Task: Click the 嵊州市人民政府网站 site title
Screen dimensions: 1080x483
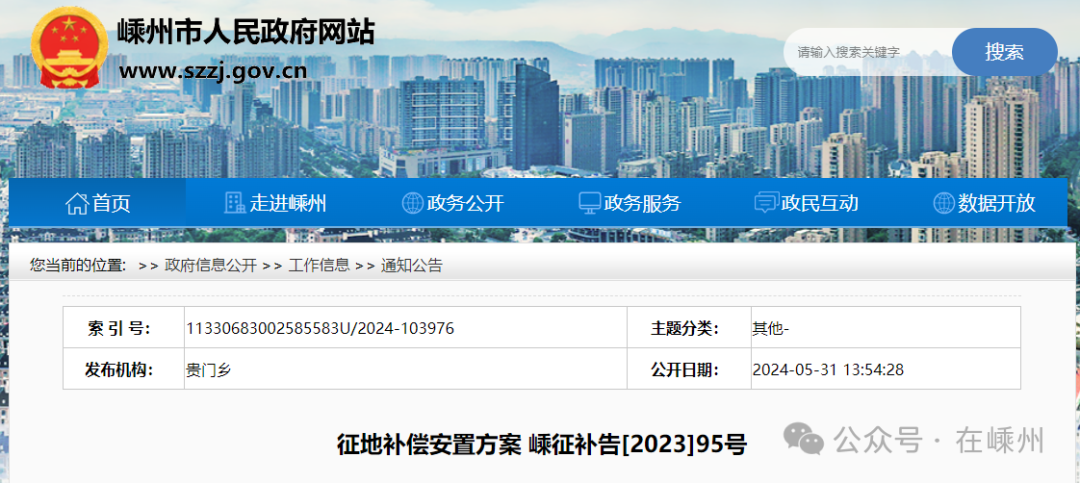Action: (246, 31)
